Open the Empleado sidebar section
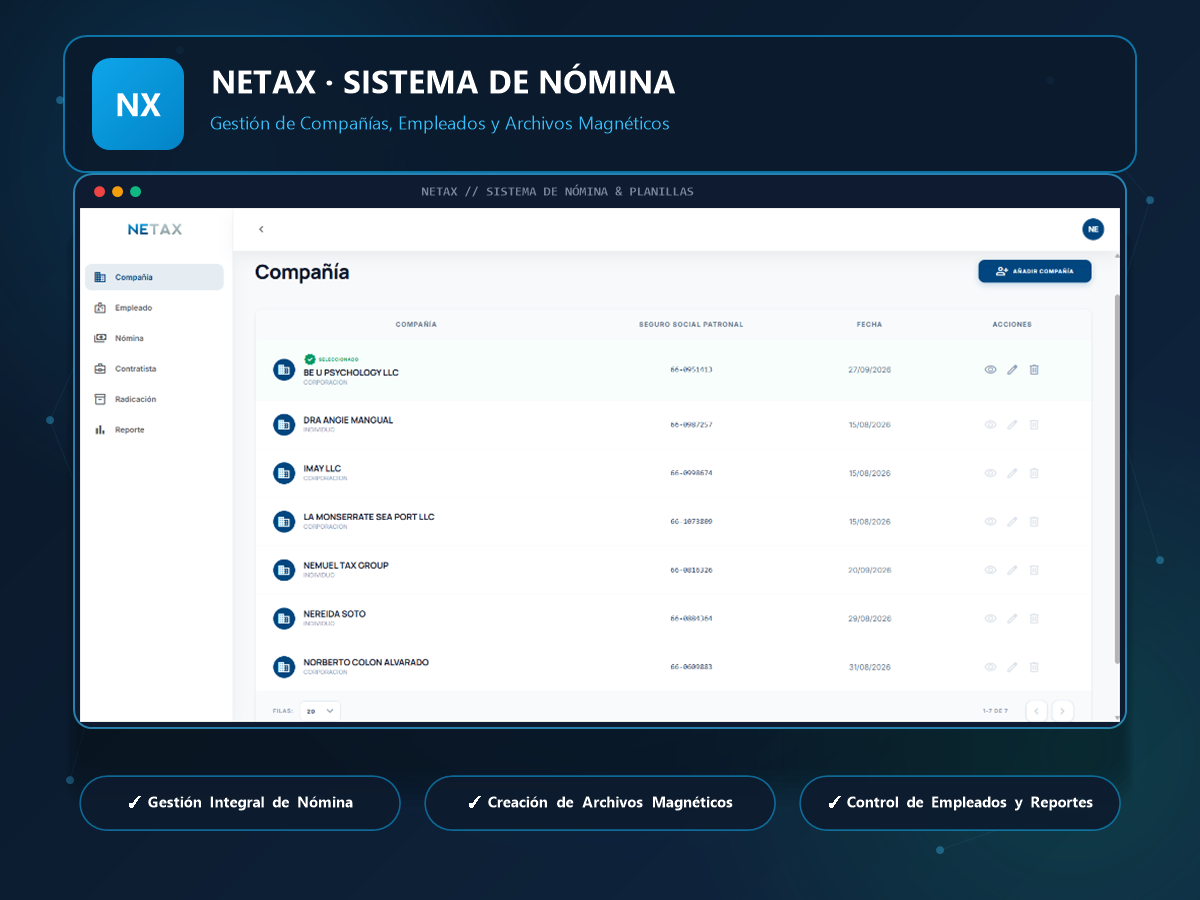1200x900 pixels. [155, 308]
